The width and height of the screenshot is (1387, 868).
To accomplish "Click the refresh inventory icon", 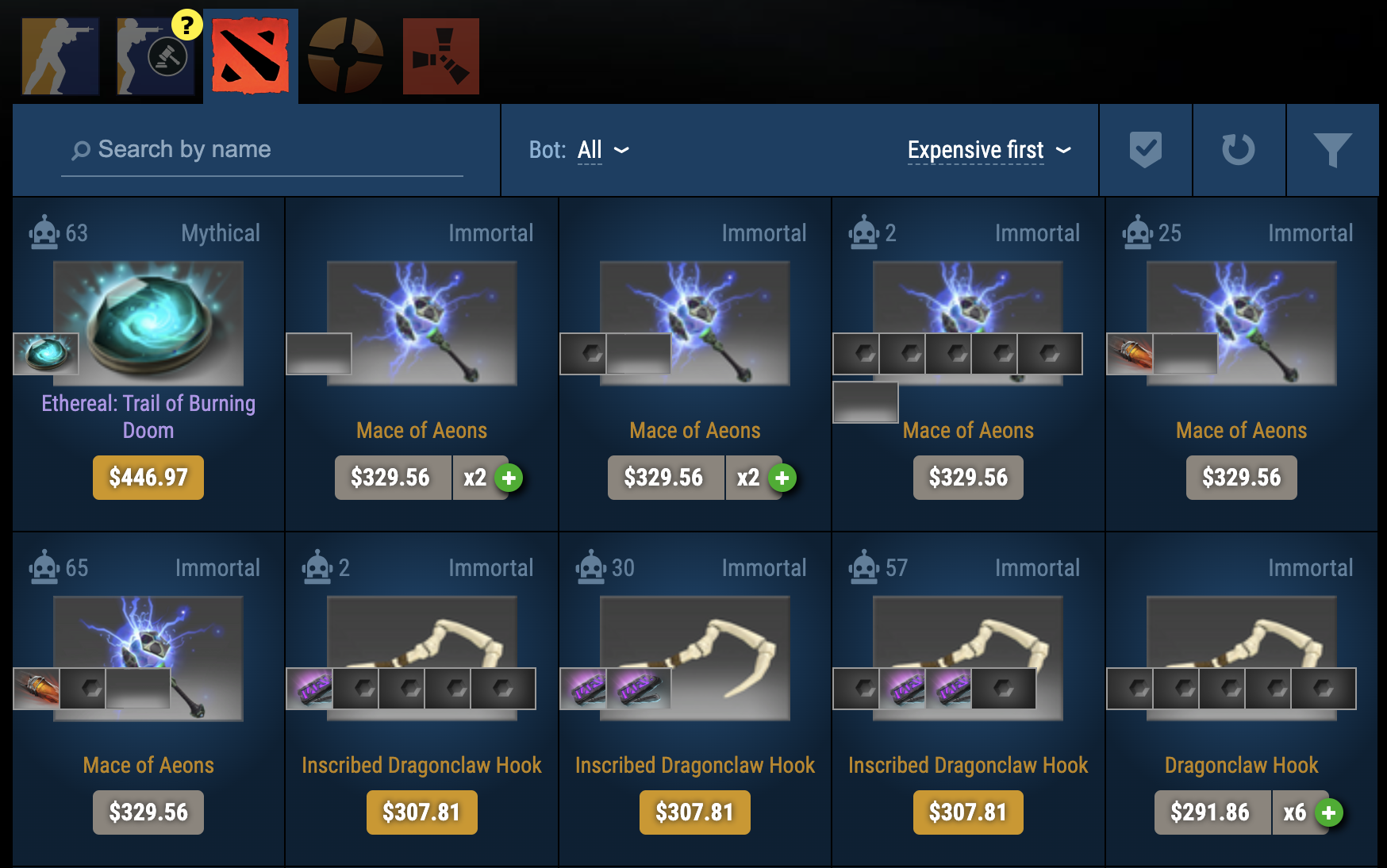I will (x=1239, y=150).
